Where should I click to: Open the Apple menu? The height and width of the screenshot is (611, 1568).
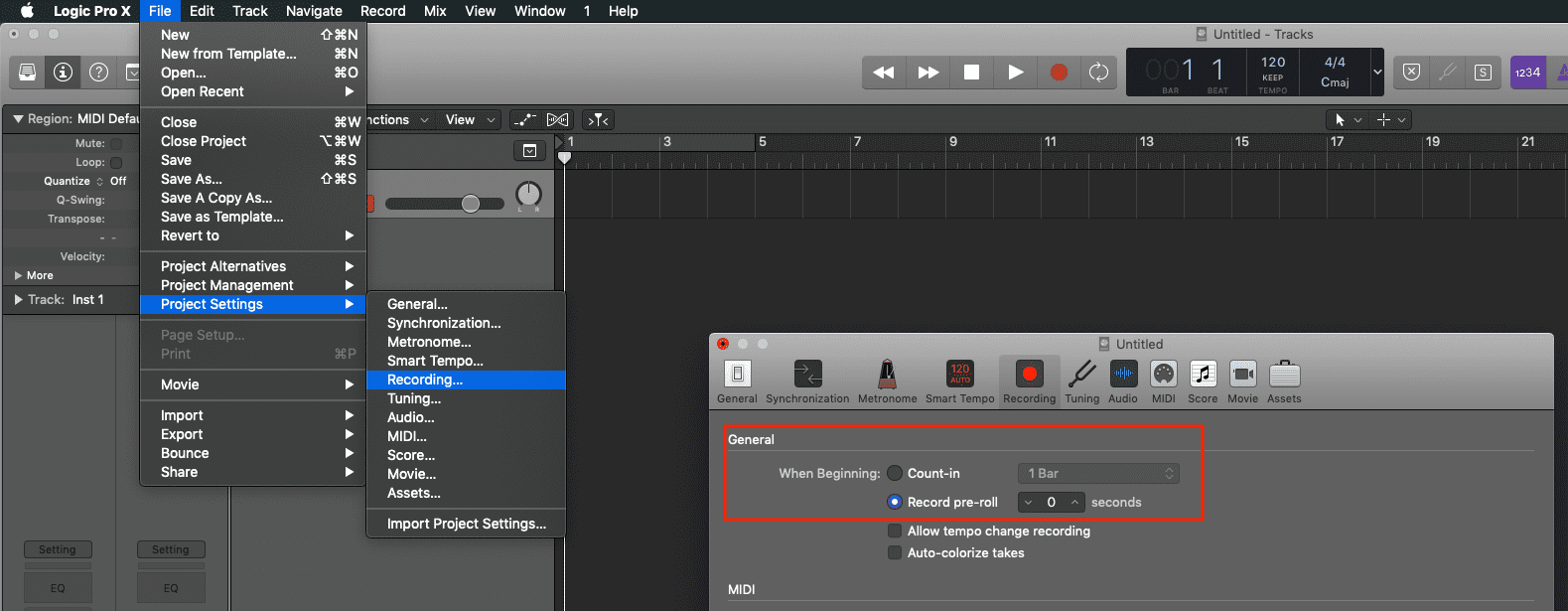(27, 11)
